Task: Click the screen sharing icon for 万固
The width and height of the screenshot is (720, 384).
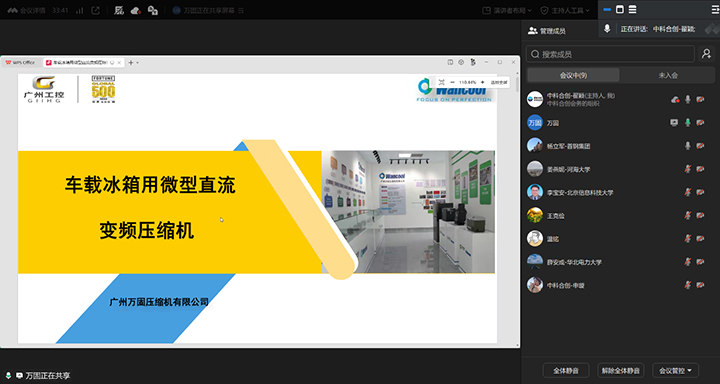Action: click(674, 123)
